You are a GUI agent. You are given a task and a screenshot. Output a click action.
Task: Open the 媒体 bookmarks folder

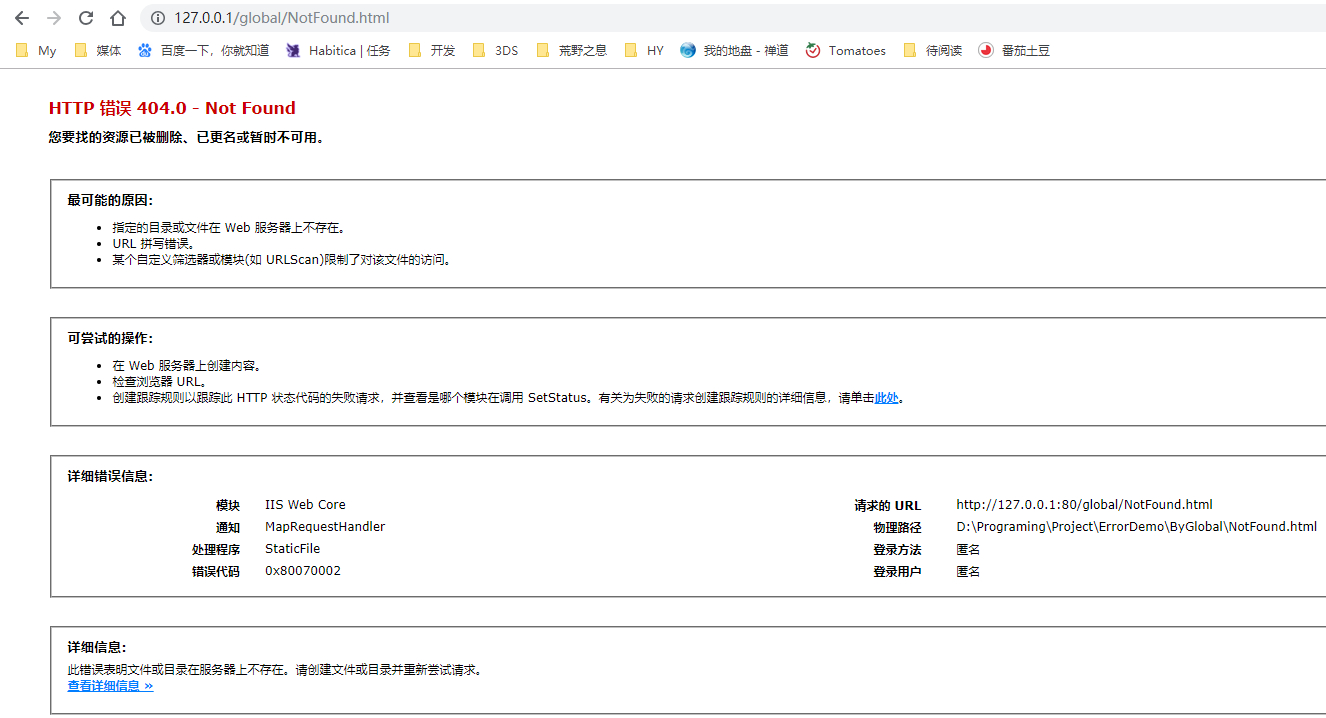point(98,50)
